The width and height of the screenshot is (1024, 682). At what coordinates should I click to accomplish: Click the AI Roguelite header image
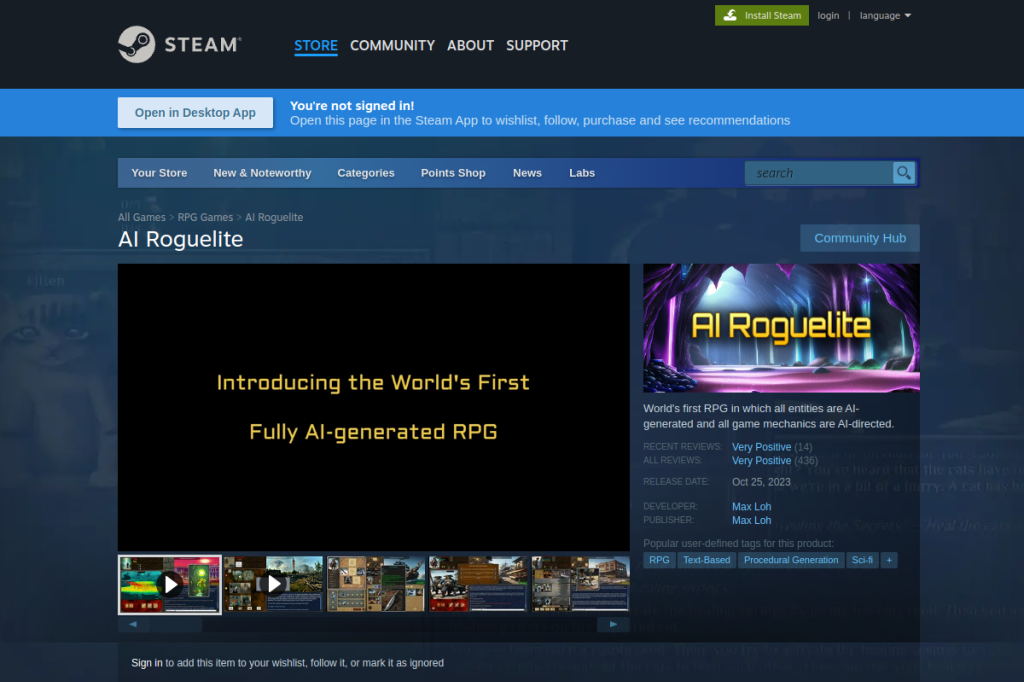point(781,328)
